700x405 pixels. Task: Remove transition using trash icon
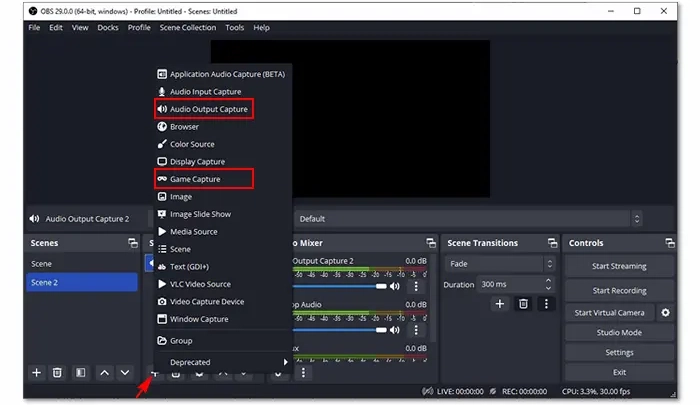pyautogui.click(x=523, y=304)
